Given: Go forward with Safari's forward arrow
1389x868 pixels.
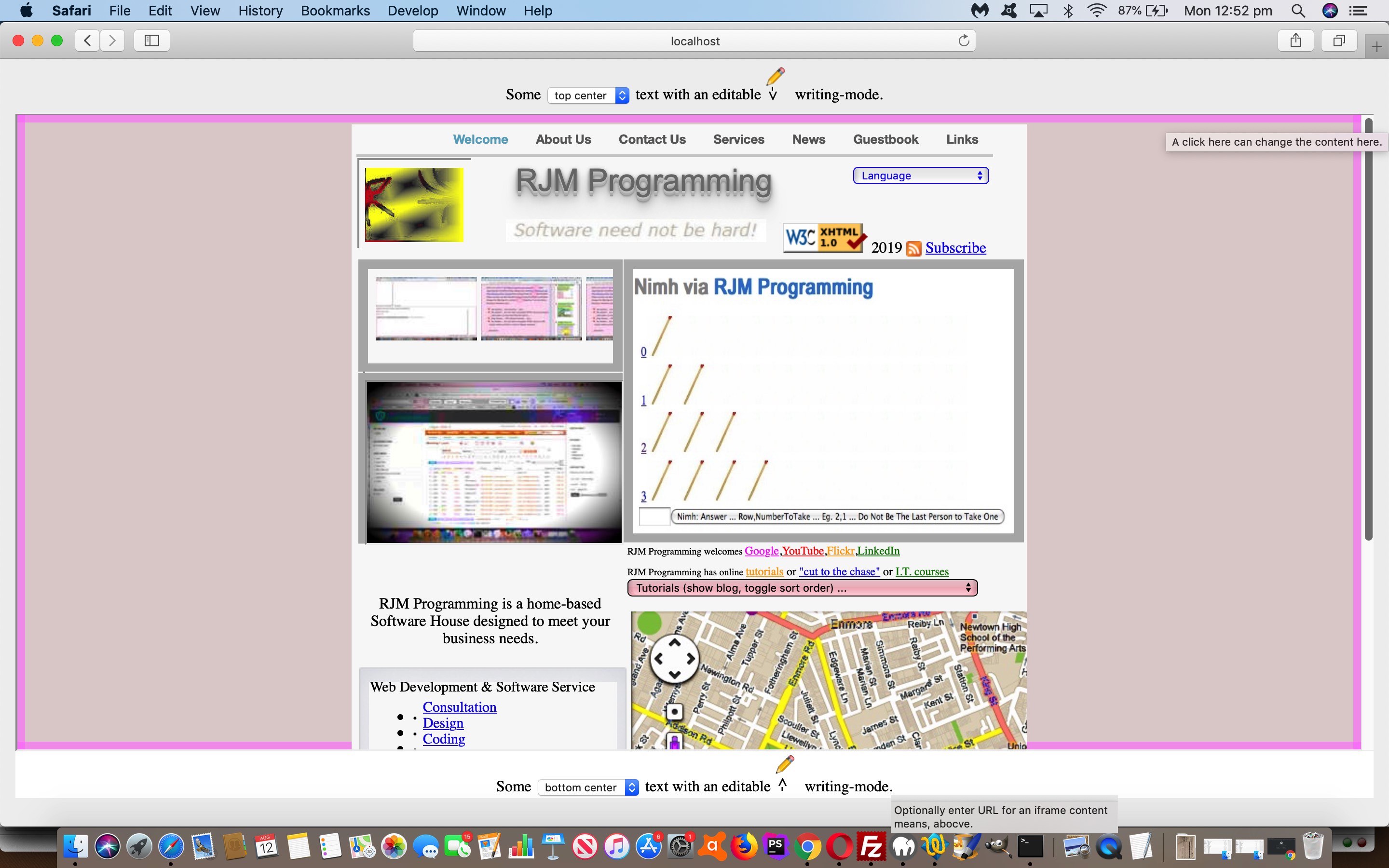Looking at the screenshot, I should [112, 40].
